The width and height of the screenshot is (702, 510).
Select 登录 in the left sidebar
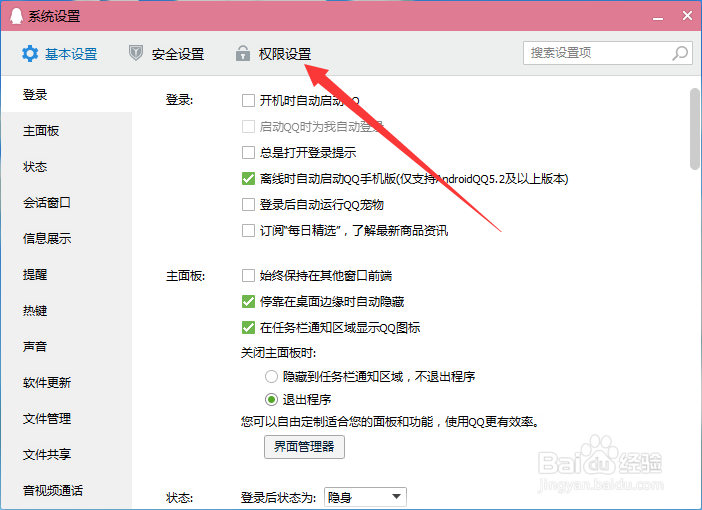coord(66,94)
